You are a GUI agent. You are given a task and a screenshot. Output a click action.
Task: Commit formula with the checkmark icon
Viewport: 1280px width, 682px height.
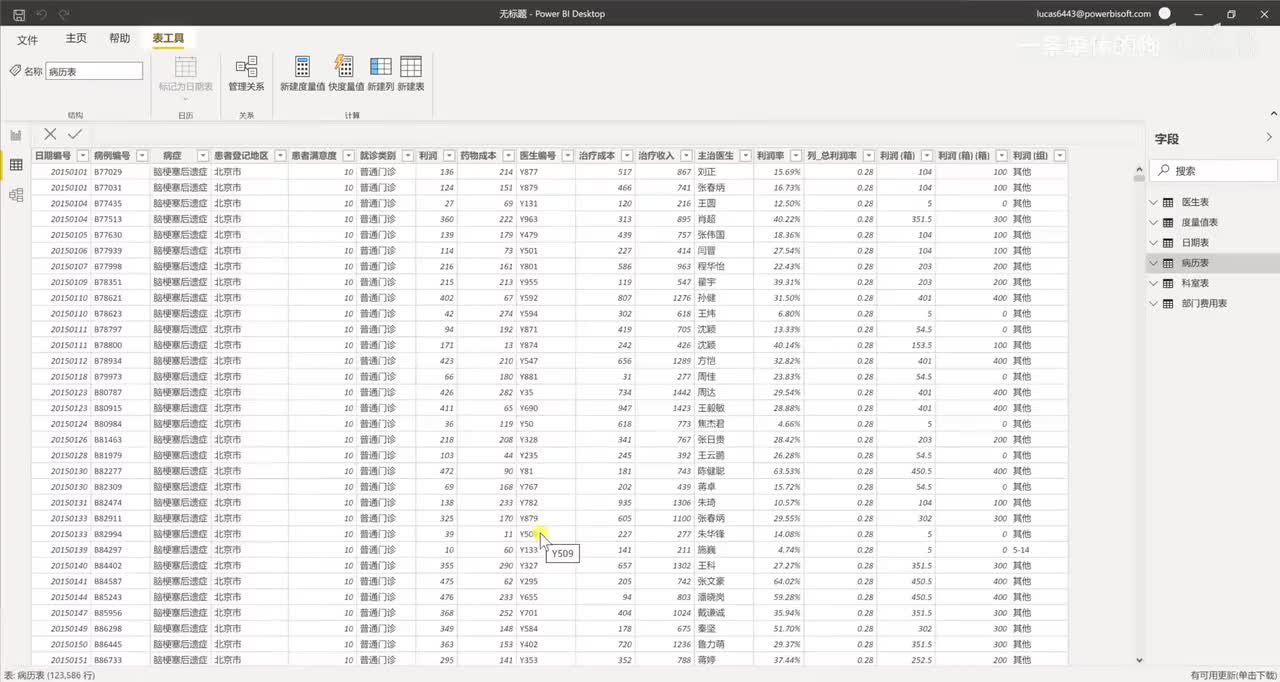pos(75,134)
